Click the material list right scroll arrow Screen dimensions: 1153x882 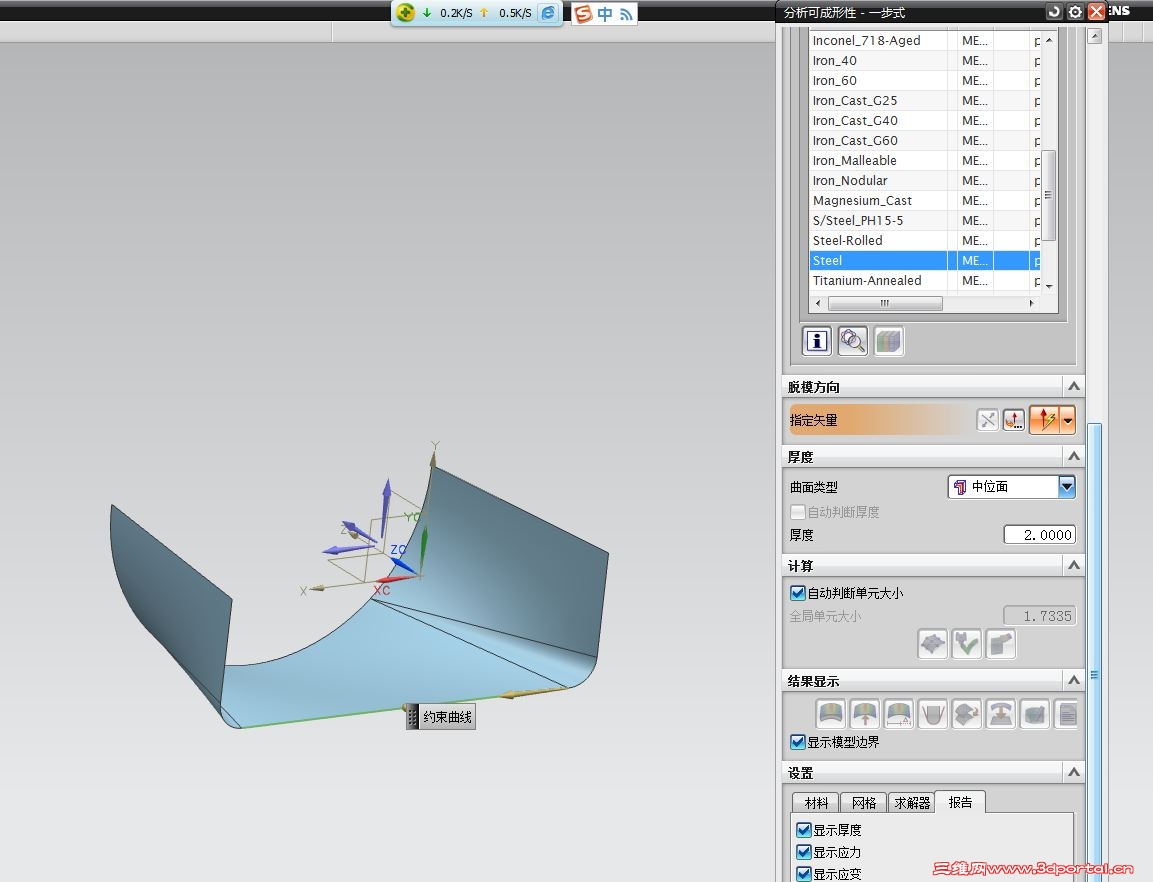[x=1031, y=303]
